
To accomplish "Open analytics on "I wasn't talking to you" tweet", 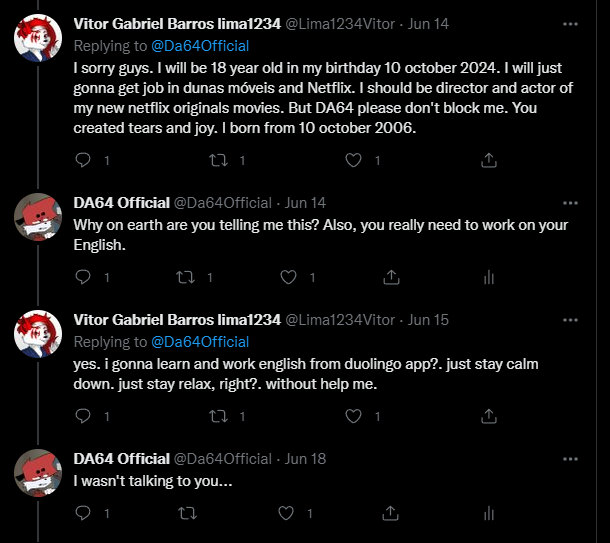I will [x=489, y=513].
